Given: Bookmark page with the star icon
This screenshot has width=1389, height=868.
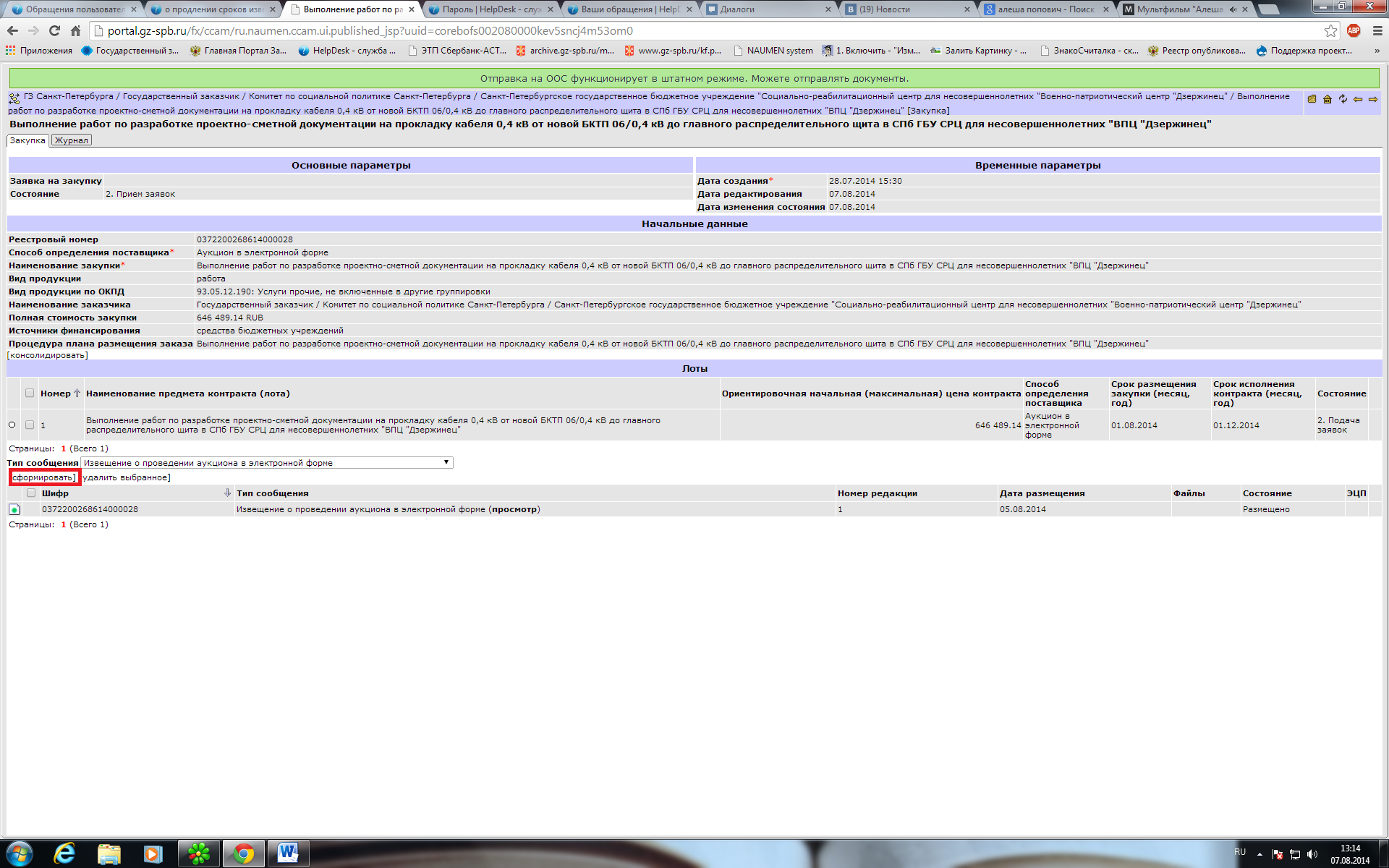Looking at the screenshot, I should click(x=1330, y=30).
